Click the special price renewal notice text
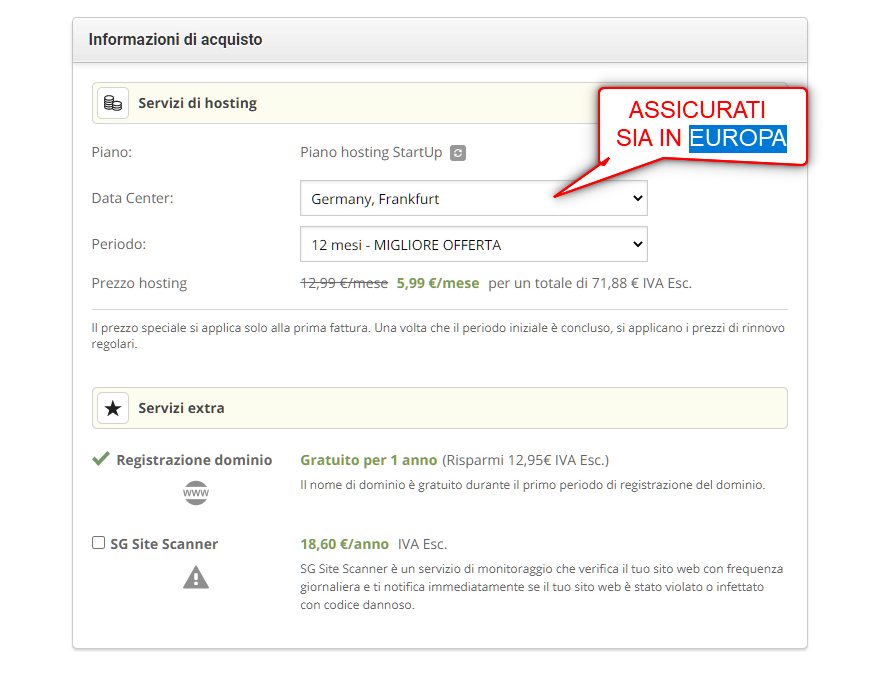 click(438, 336)
